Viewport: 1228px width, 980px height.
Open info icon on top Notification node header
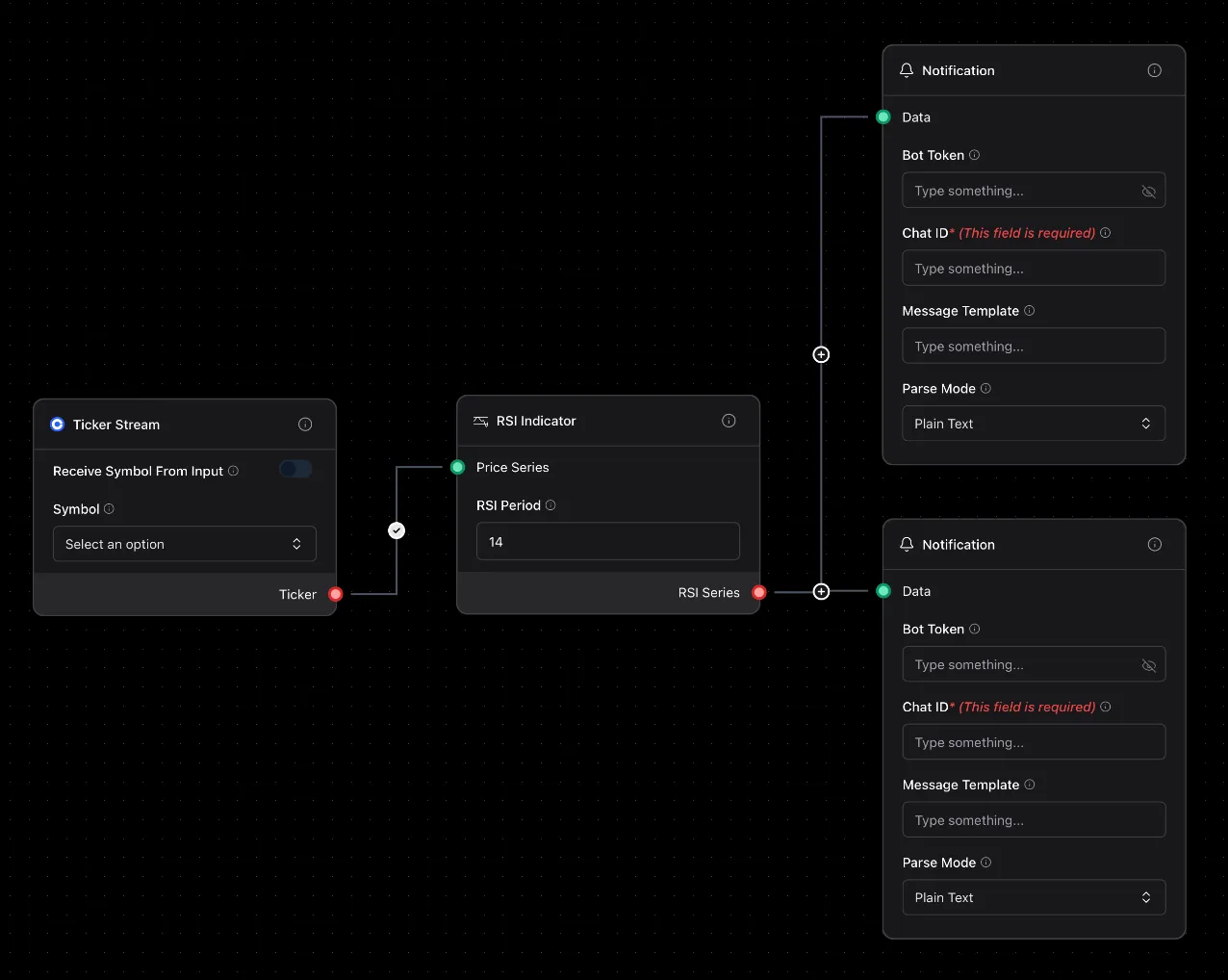tap(1154, 70)
